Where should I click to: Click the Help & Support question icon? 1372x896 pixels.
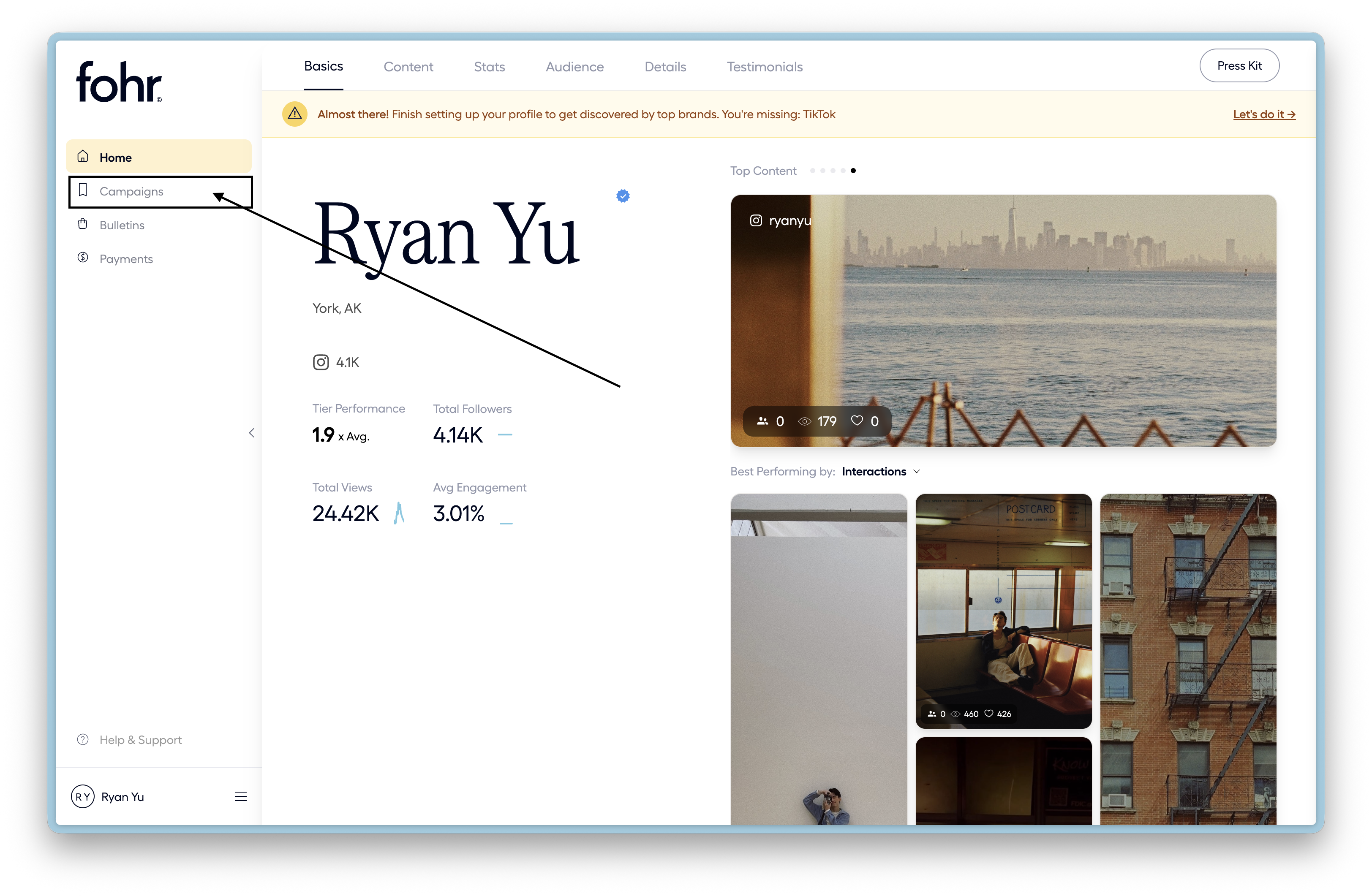83,739
